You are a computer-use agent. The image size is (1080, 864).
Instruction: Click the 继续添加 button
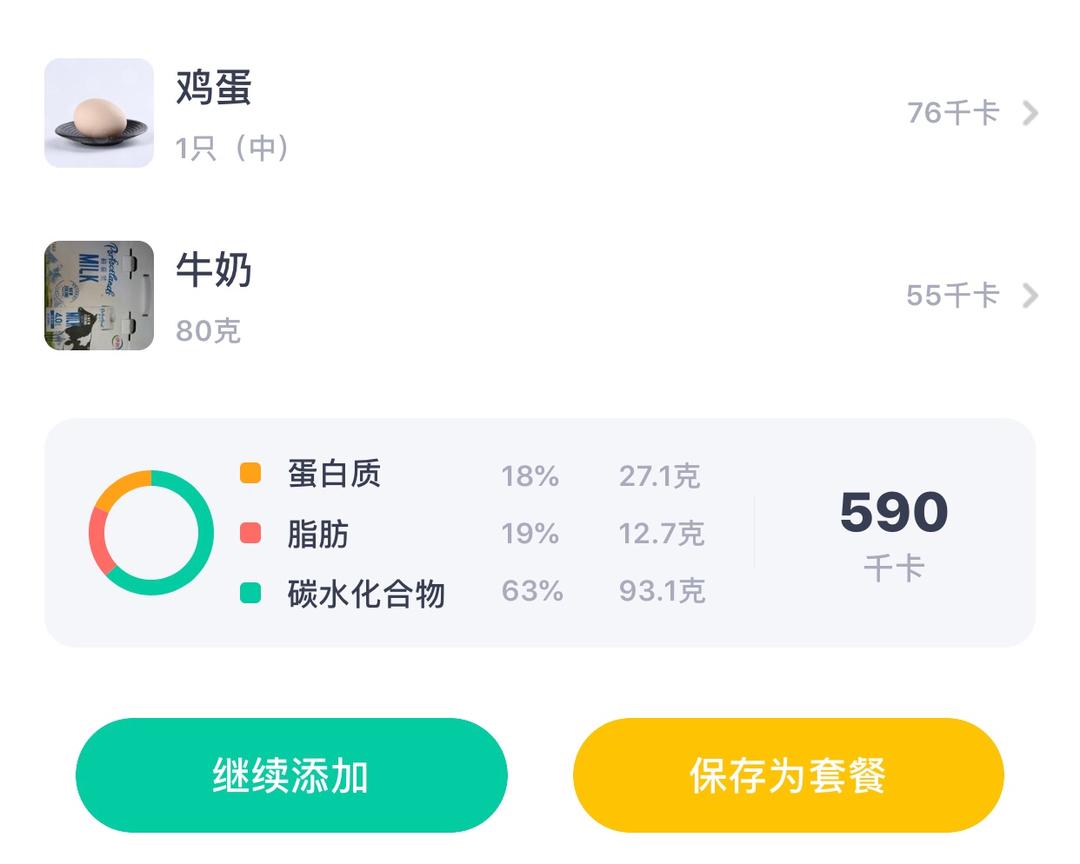(291, 775)
